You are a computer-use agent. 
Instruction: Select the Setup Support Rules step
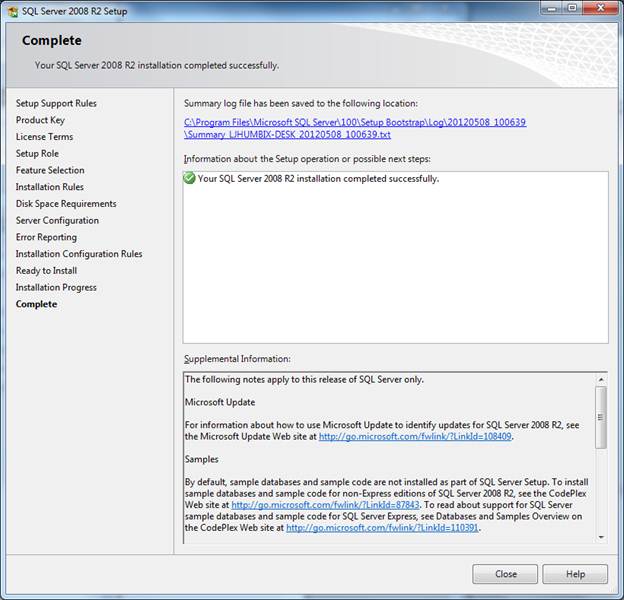pos(56,103)
